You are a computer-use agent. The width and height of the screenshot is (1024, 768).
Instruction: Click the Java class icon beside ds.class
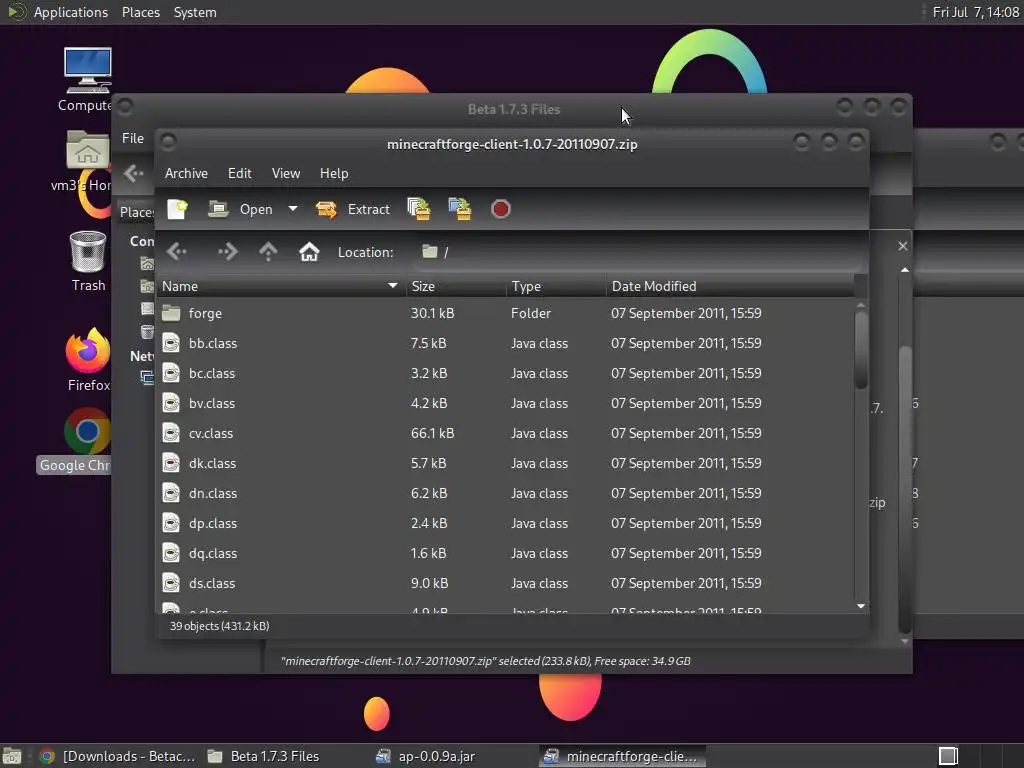tap(171, 584)
